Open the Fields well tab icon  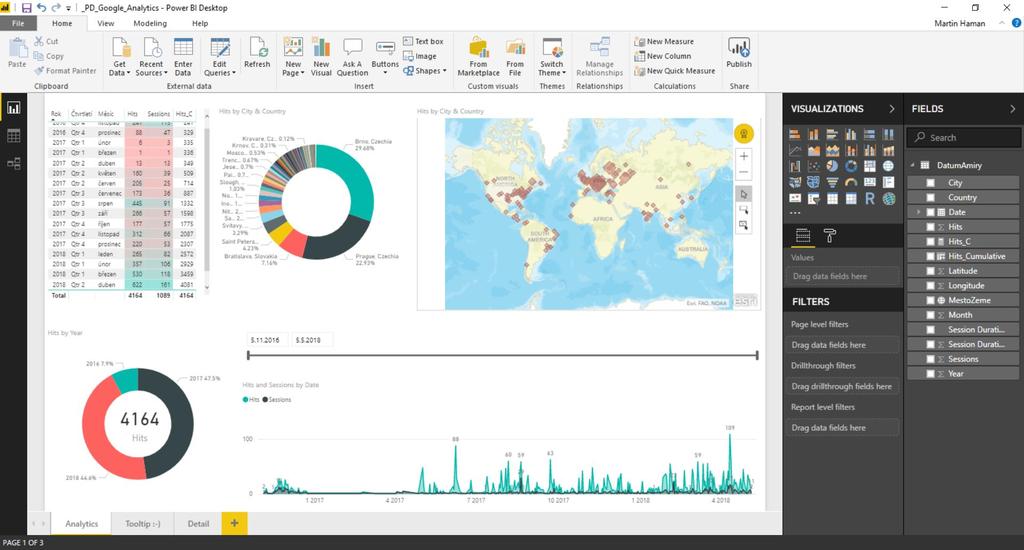pyautogui.click(x=803, y=235)
